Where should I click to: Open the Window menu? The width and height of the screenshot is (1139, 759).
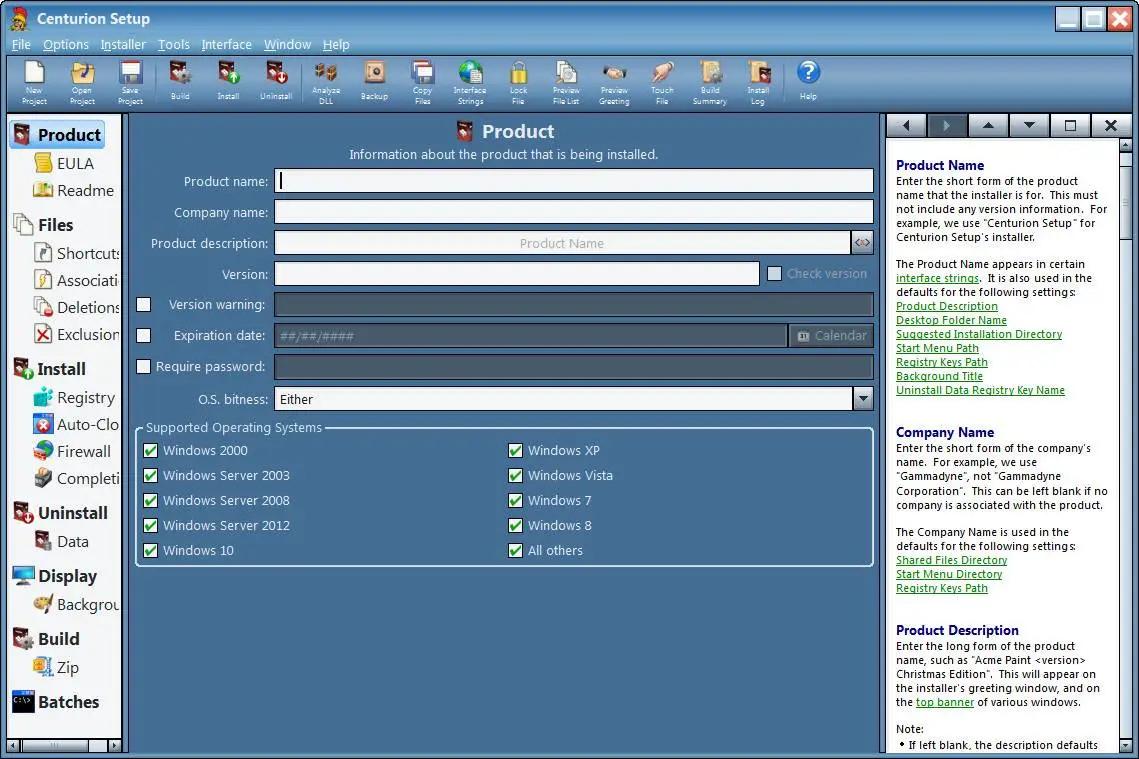point(287,44)
